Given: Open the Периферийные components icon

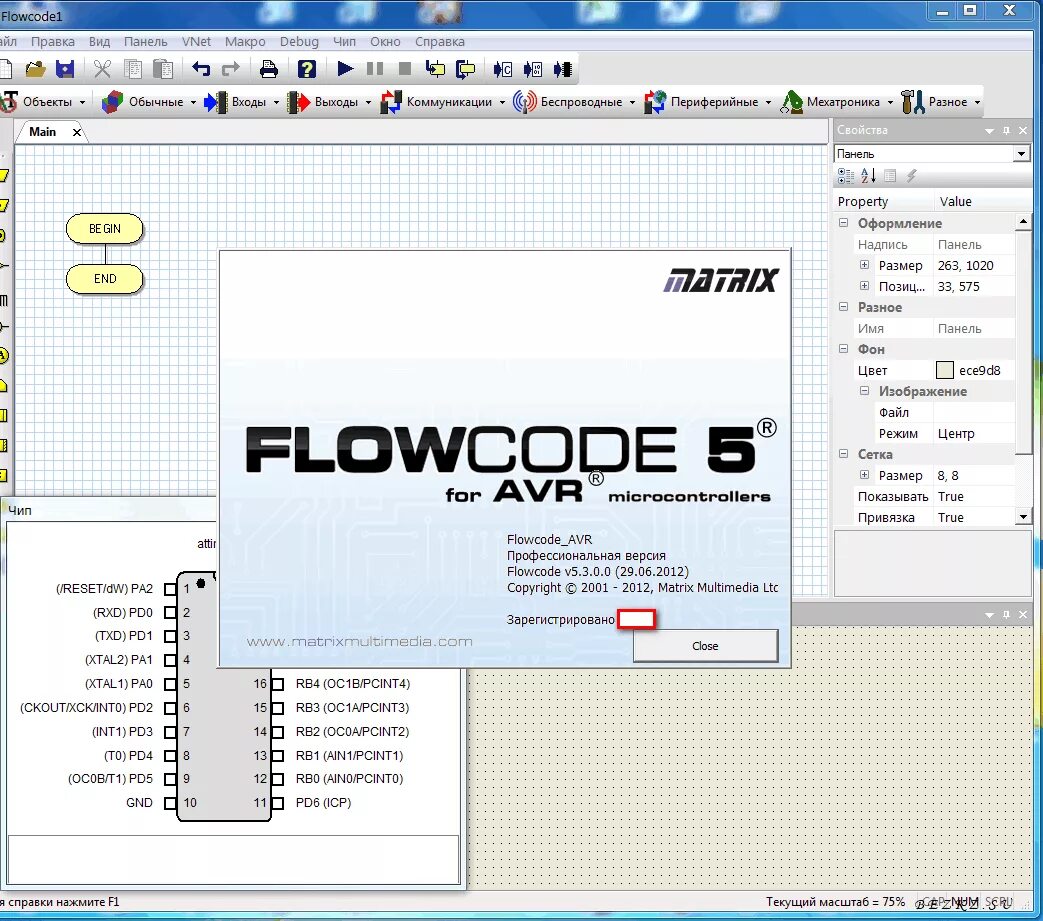Looking at the screenshot, I should tap(655, 102).
